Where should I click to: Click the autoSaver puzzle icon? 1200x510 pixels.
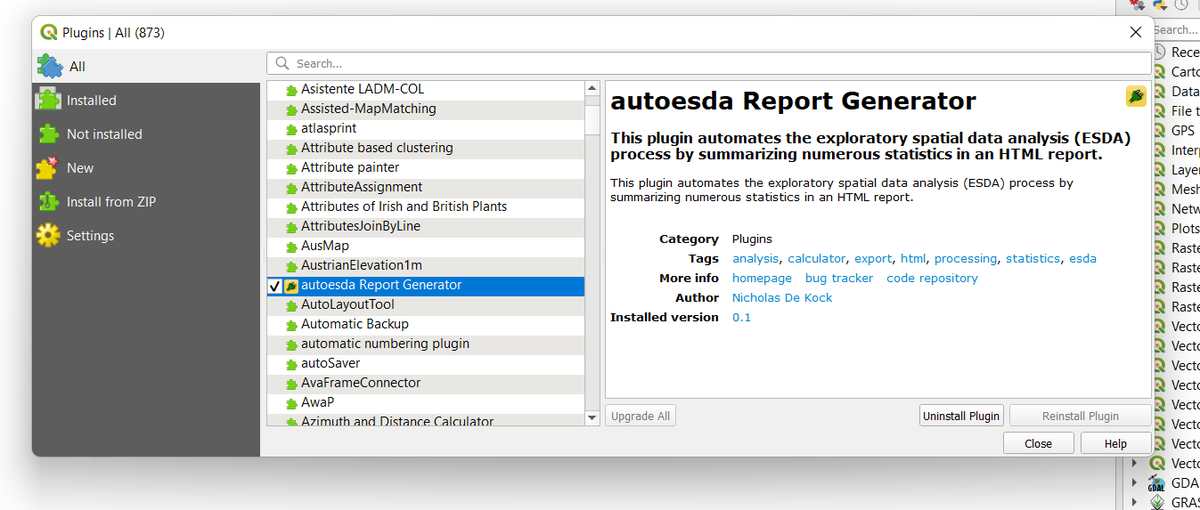click(x=291, y=364)
